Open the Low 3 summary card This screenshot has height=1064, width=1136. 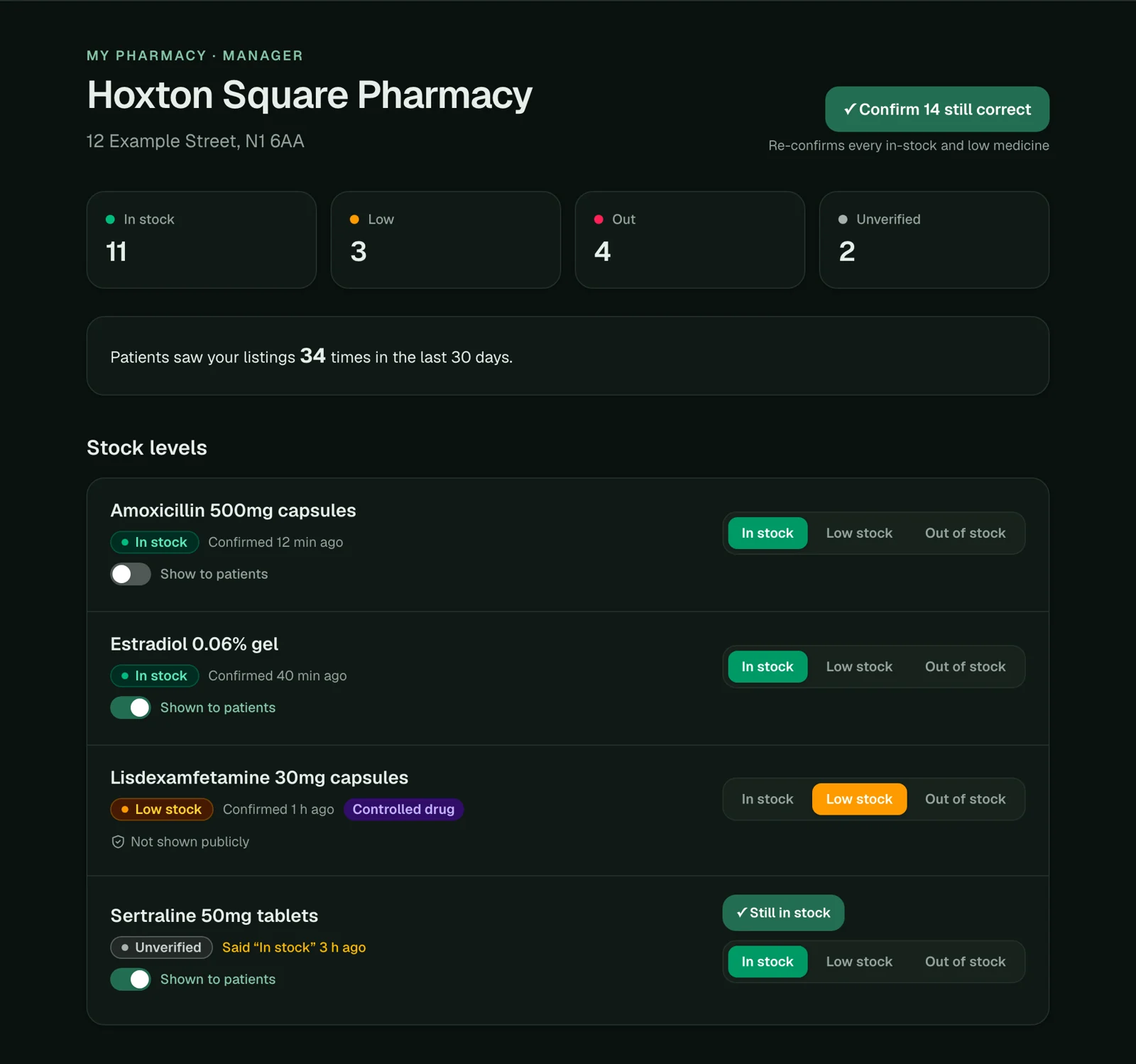[446, 240]
